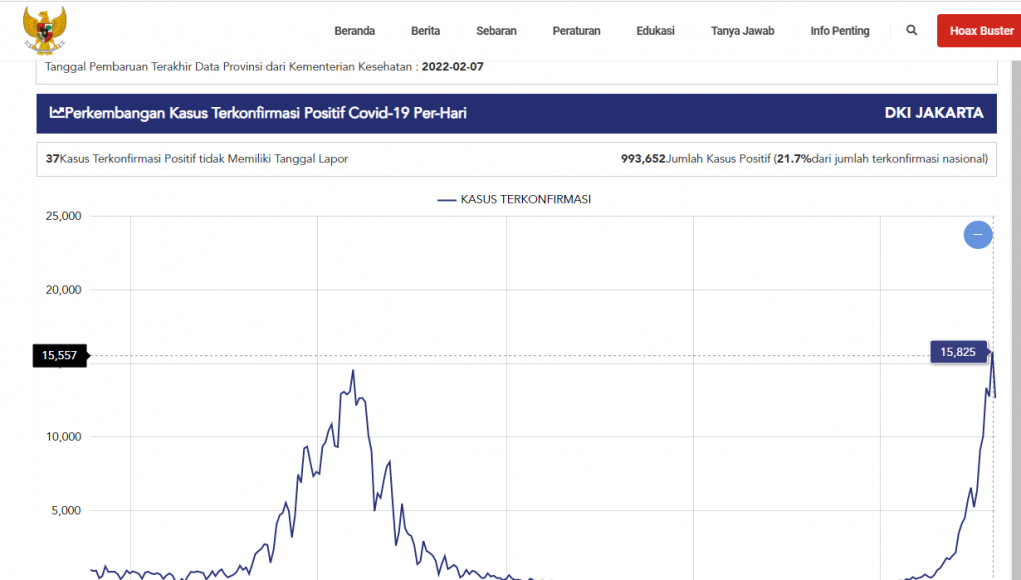Screen dimensions: 1021x580
Task: Click the Garuda emblem logo
Action: (44, 30)
